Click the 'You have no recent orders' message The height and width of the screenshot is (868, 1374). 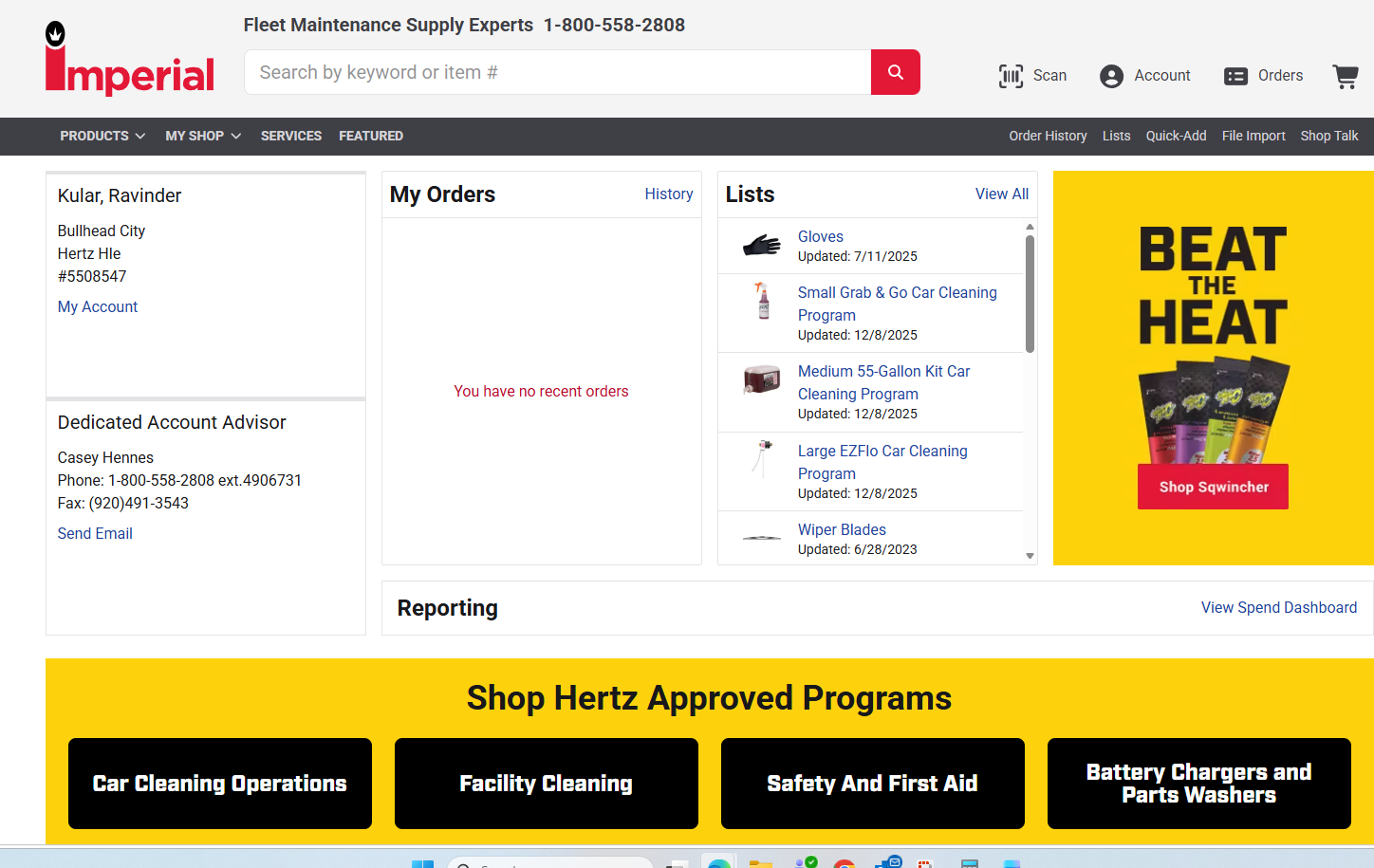541,391
